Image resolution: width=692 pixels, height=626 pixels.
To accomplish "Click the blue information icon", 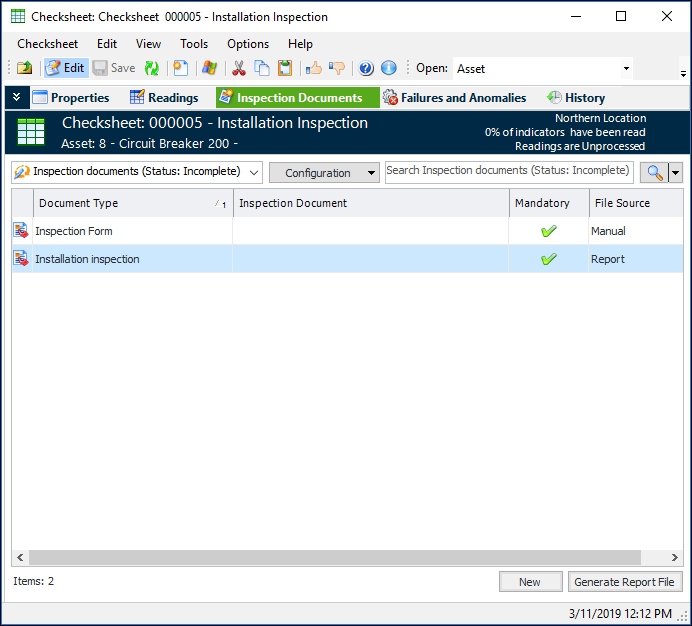I will 389,68.
